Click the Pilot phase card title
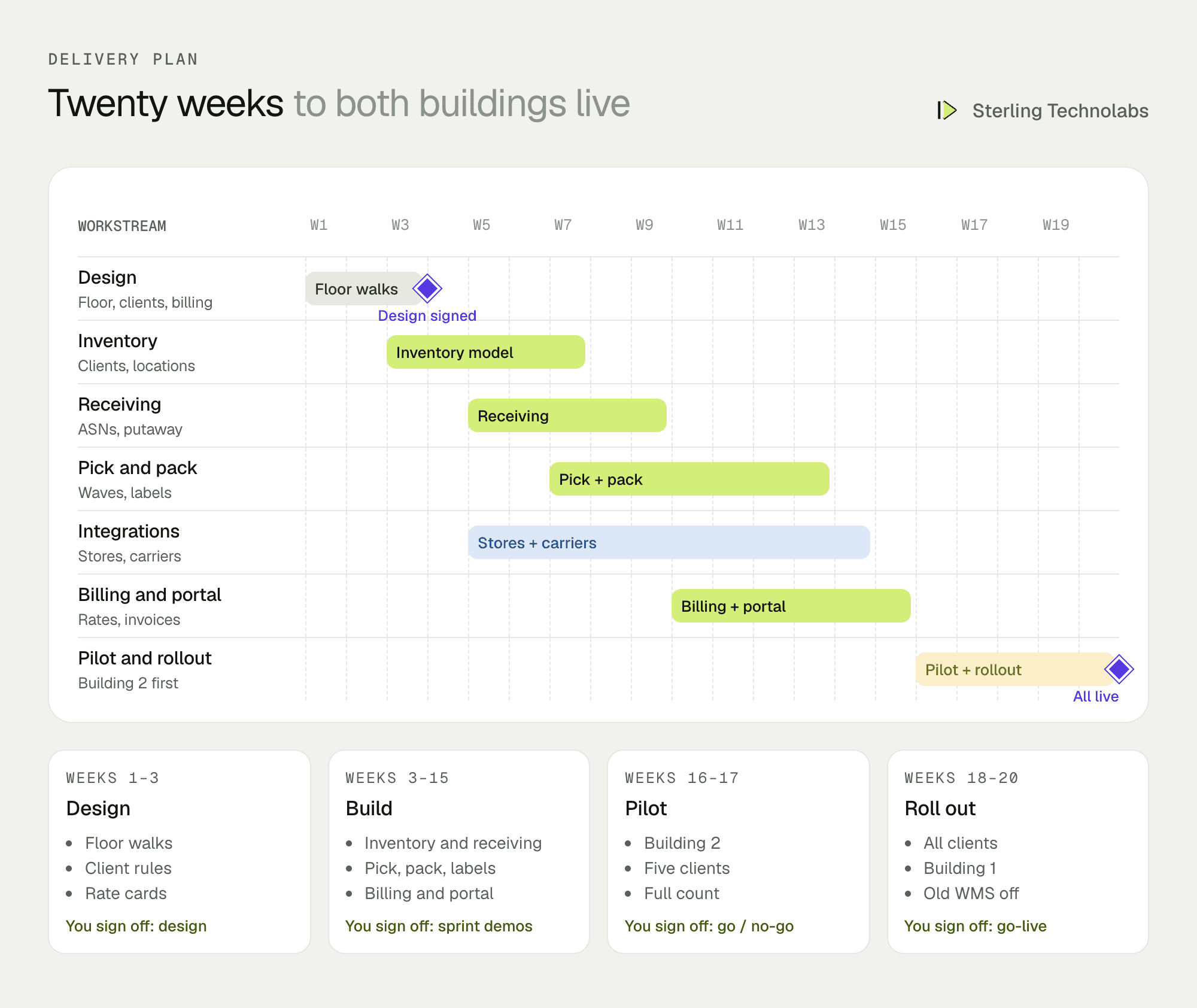Viewport: 1197px width, 1008px height. [646, 809]
